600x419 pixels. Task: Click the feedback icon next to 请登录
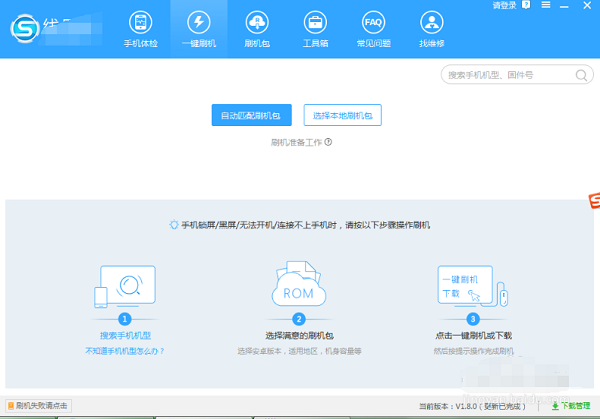pyautogui.click(x=526, y=6)
